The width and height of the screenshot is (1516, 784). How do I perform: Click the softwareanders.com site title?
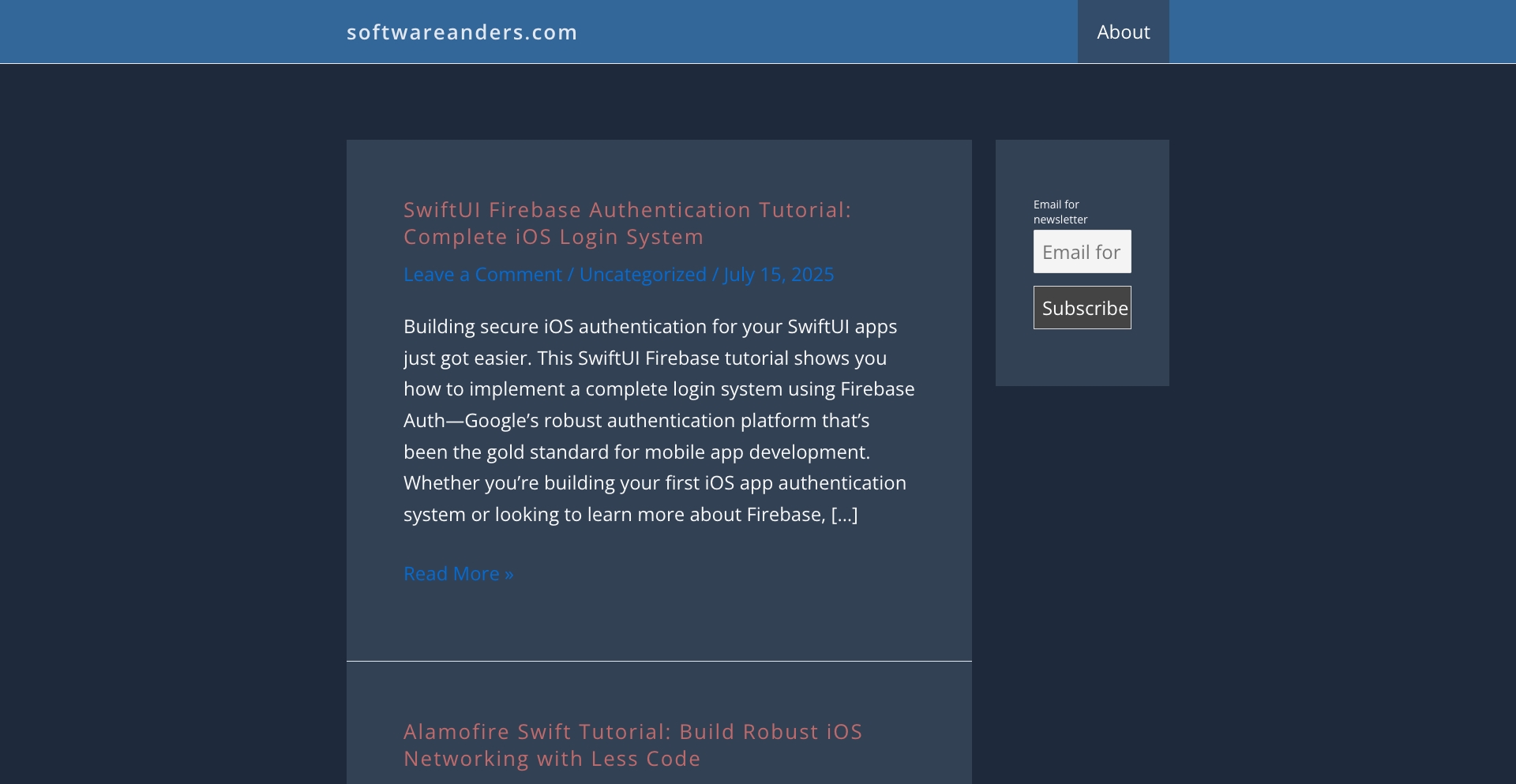[462, 32]
